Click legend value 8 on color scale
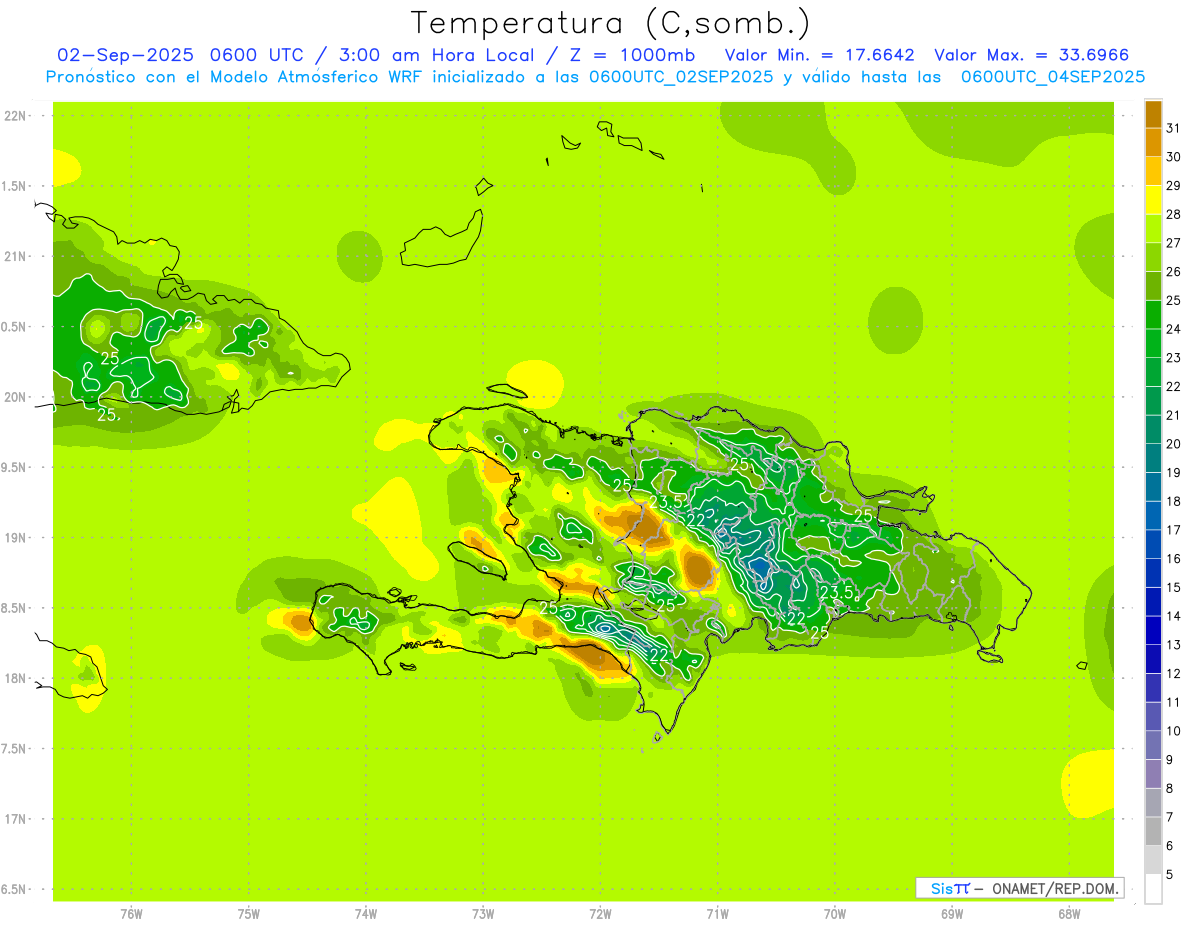 pos(1170,789)
